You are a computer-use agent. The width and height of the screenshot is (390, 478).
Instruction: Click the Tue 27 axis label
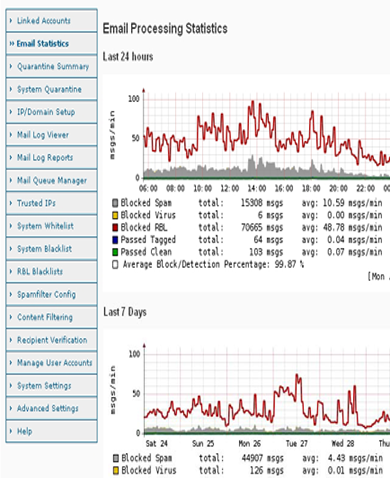296,444
